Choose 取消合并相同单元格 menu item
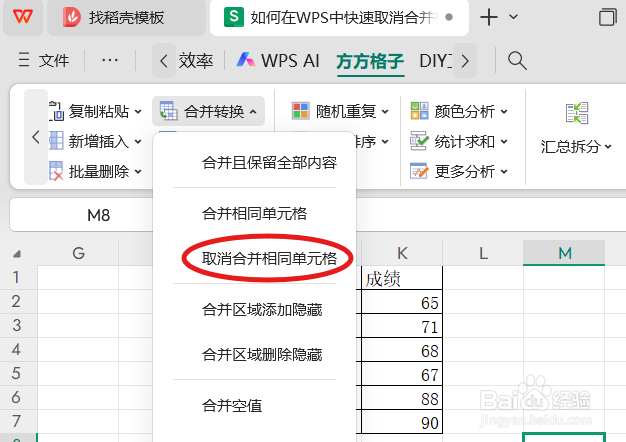The height and width of the screenshot is (442, 626). (x=269, y=259)
